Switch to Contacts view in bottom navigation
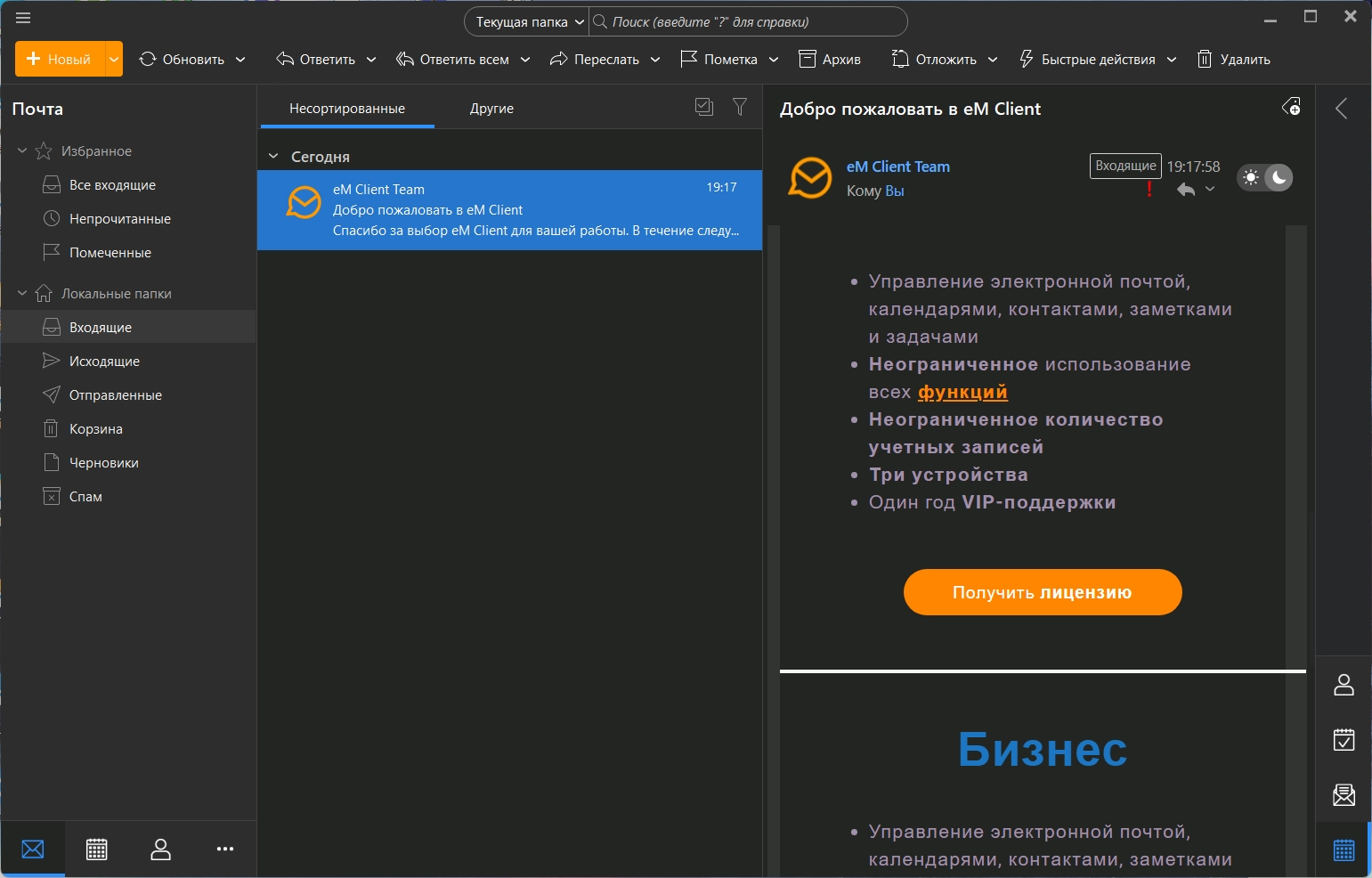The height and width of the screenshot is (878, 1372). (161, 850)
